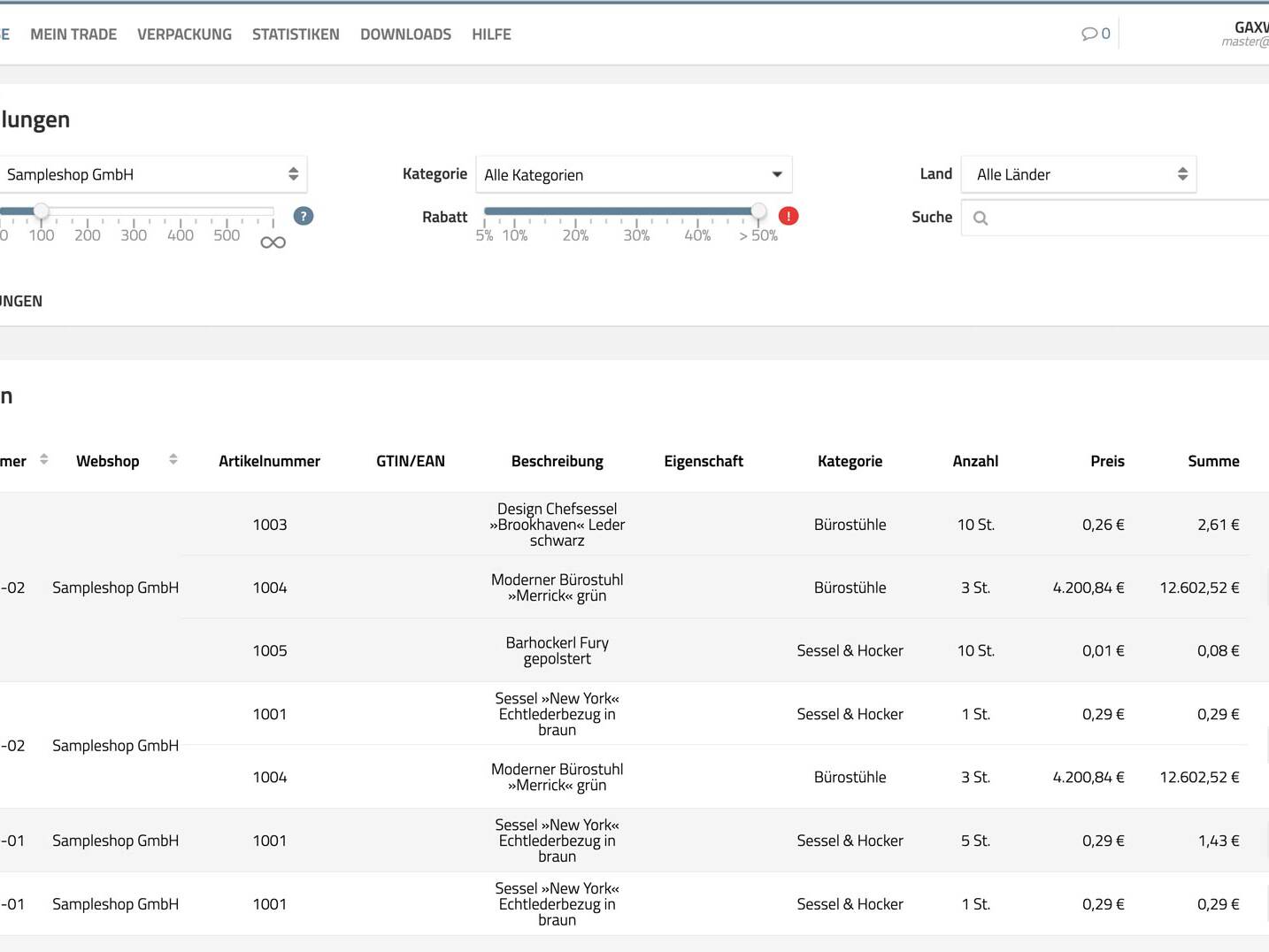
Task: Click the search magnifier icon
Action: [981, 218]
